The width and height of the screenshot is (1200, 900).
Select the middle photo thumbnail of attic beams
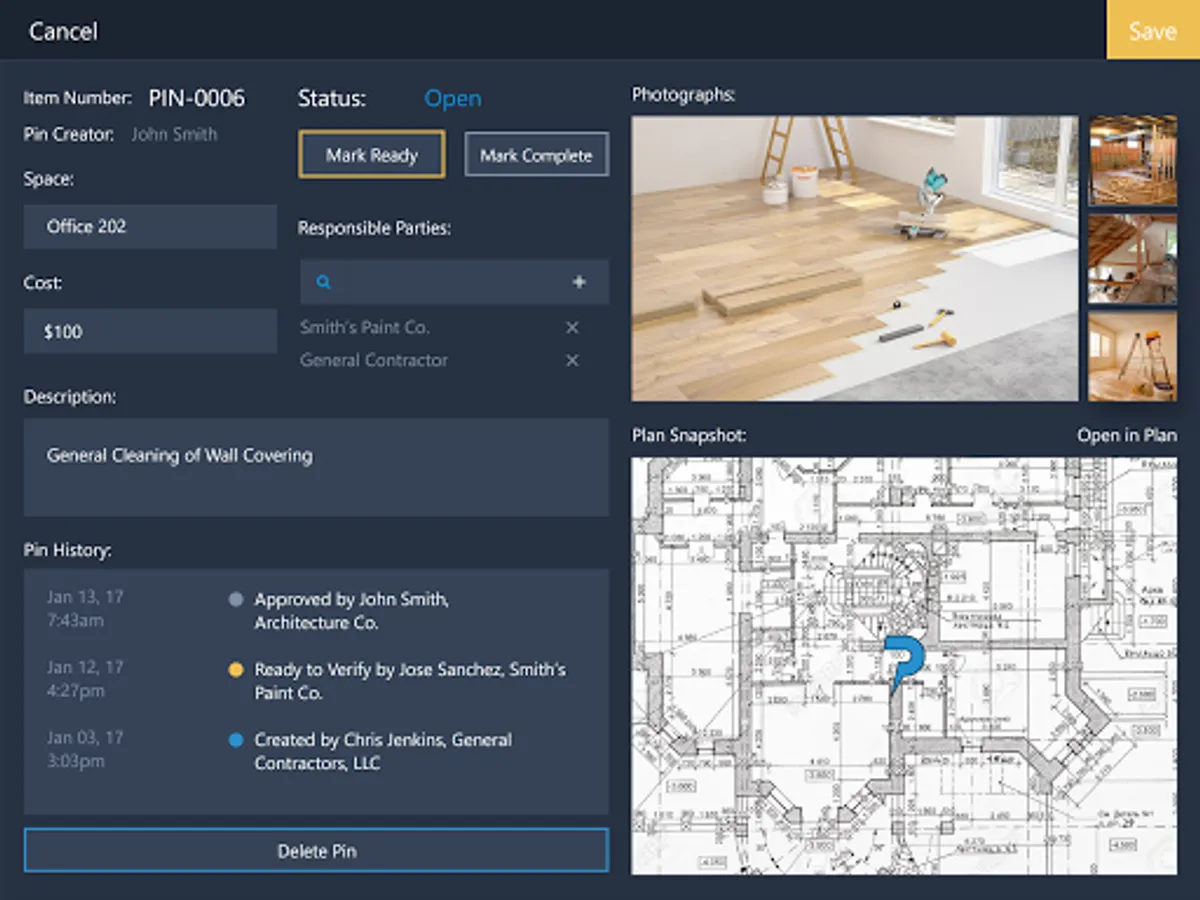pyautogui.click(x=1133, y=259)
